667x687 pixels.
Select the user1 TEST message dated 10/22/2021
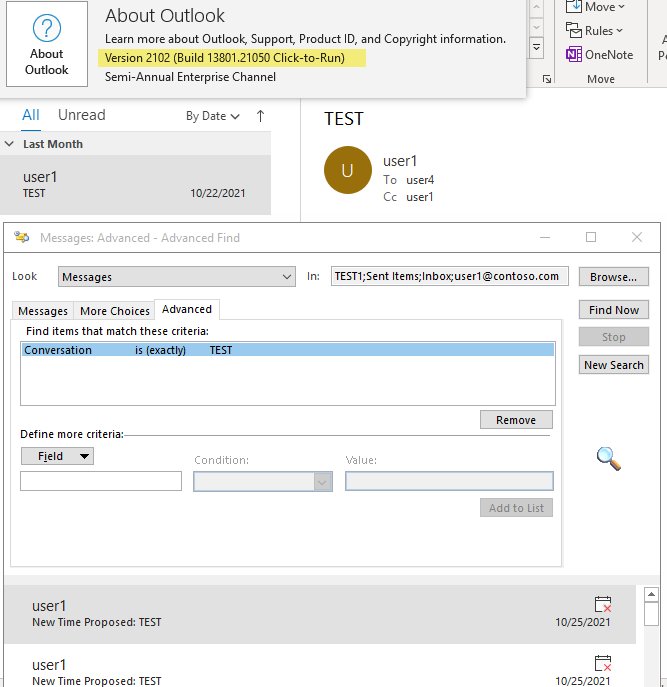click(135, 184)
